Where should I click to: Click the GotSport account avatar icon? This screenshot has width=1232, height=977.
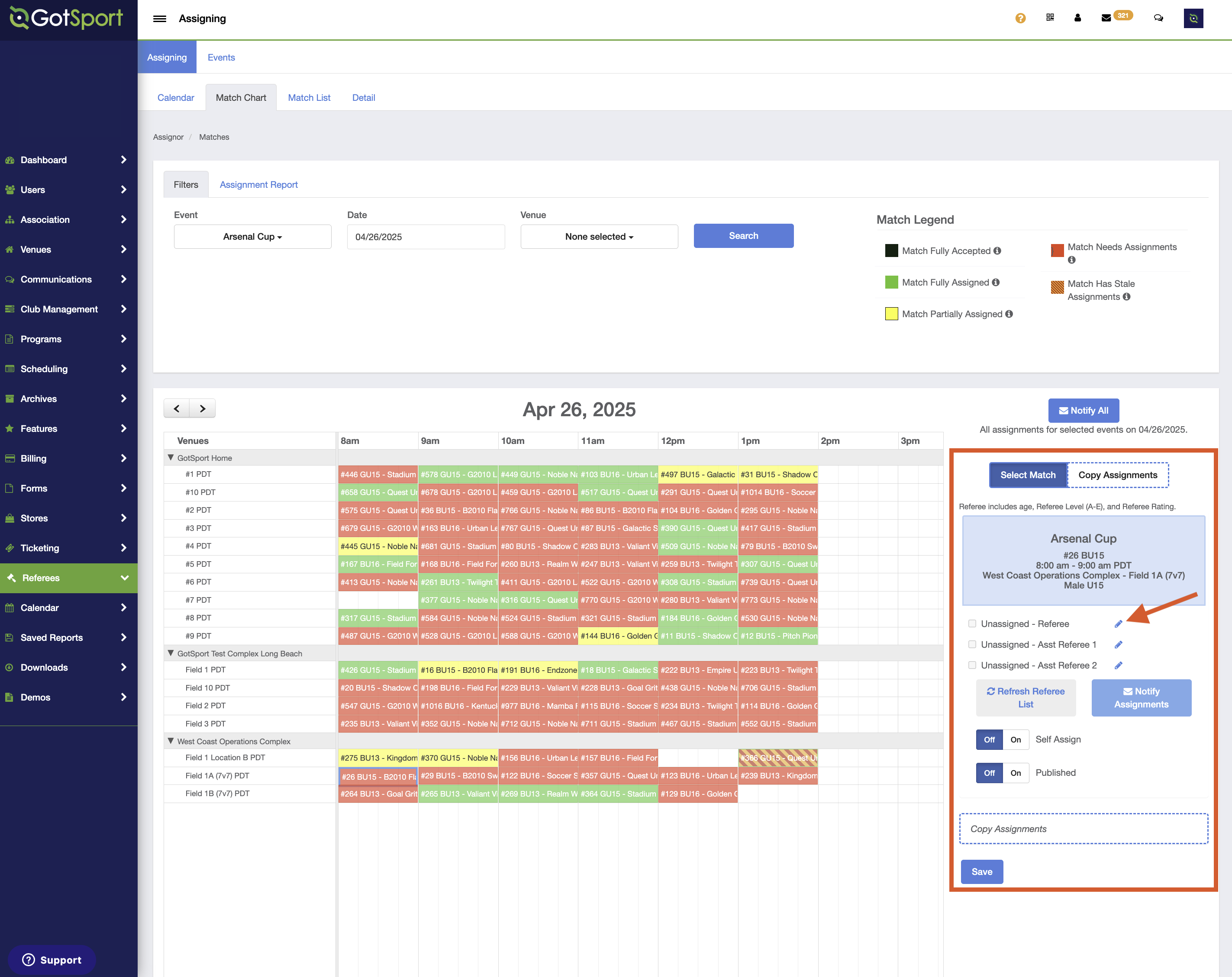(1193, 18)
